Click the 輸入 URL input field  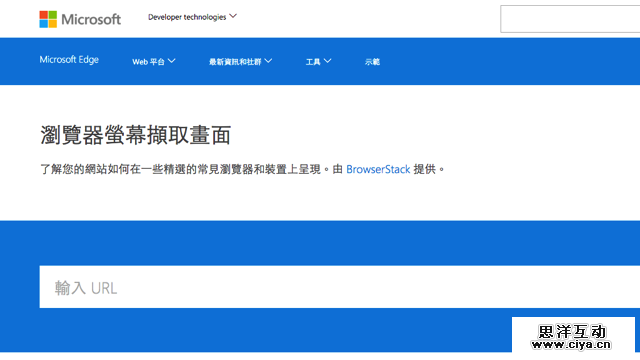(340, 287)
